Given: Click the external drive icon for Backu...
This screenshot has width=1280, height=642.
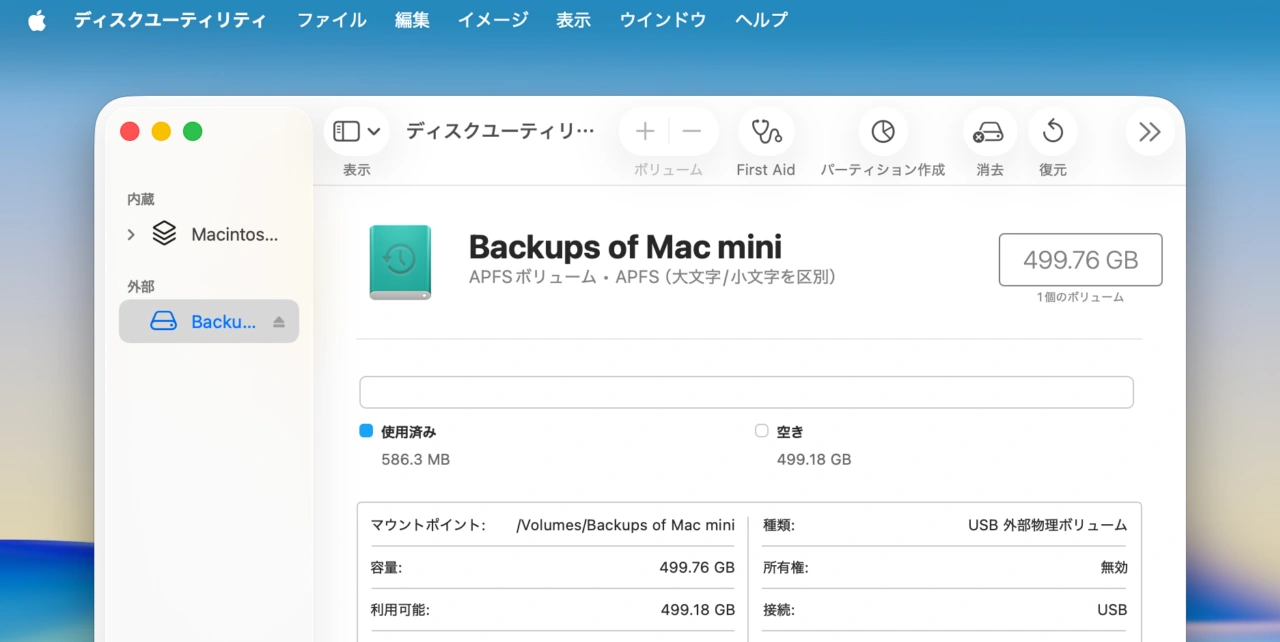Looking at the screenshot, I should 161,321.
